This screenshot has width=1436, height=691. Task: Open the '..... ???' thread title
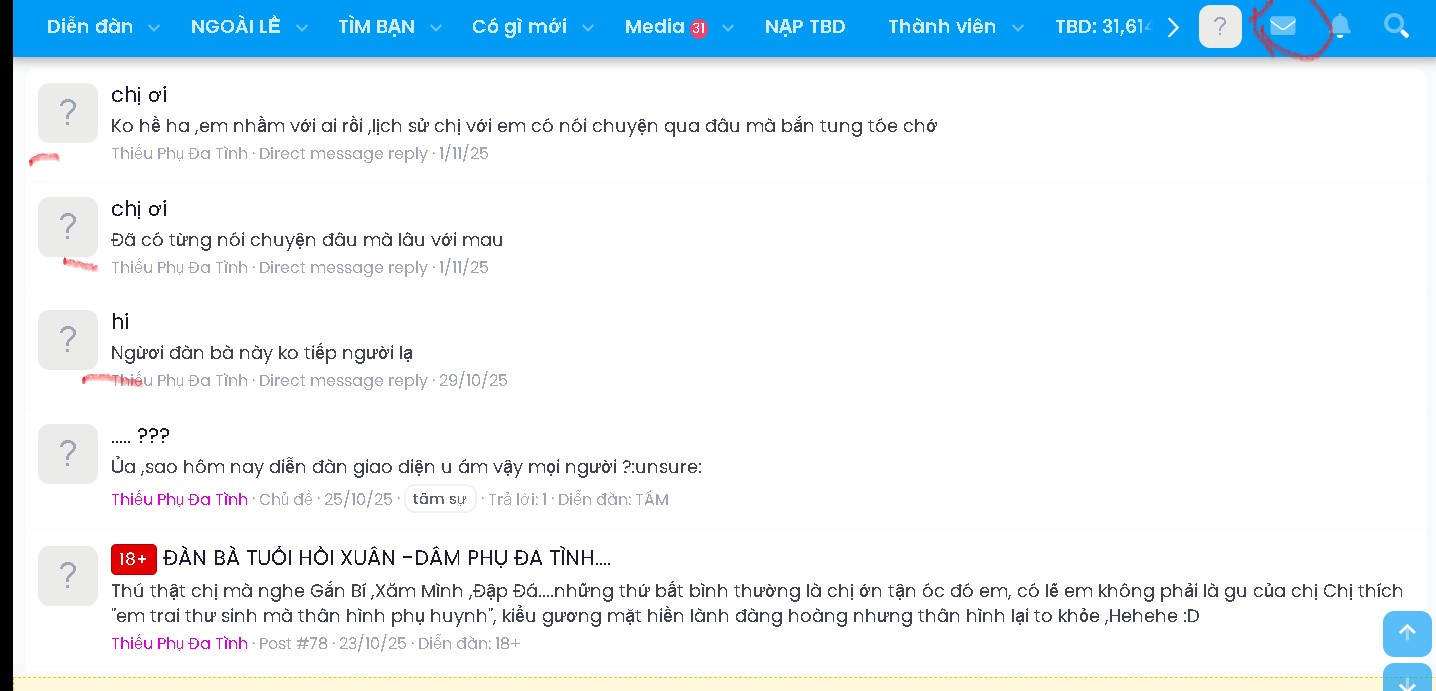coord(141,436)
